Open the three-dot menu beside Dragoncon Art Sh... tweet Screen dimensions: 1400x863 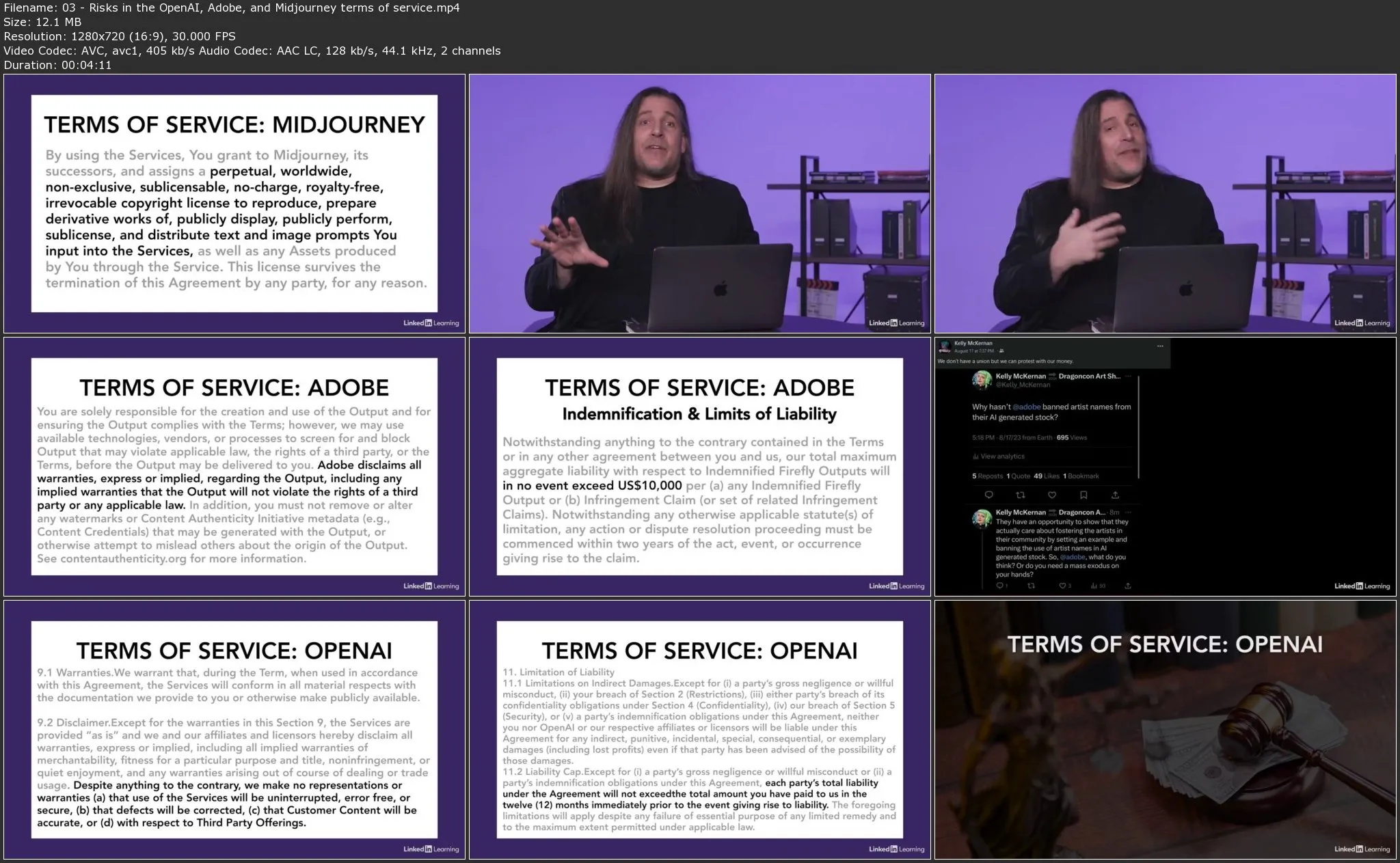pos(1128,376)
